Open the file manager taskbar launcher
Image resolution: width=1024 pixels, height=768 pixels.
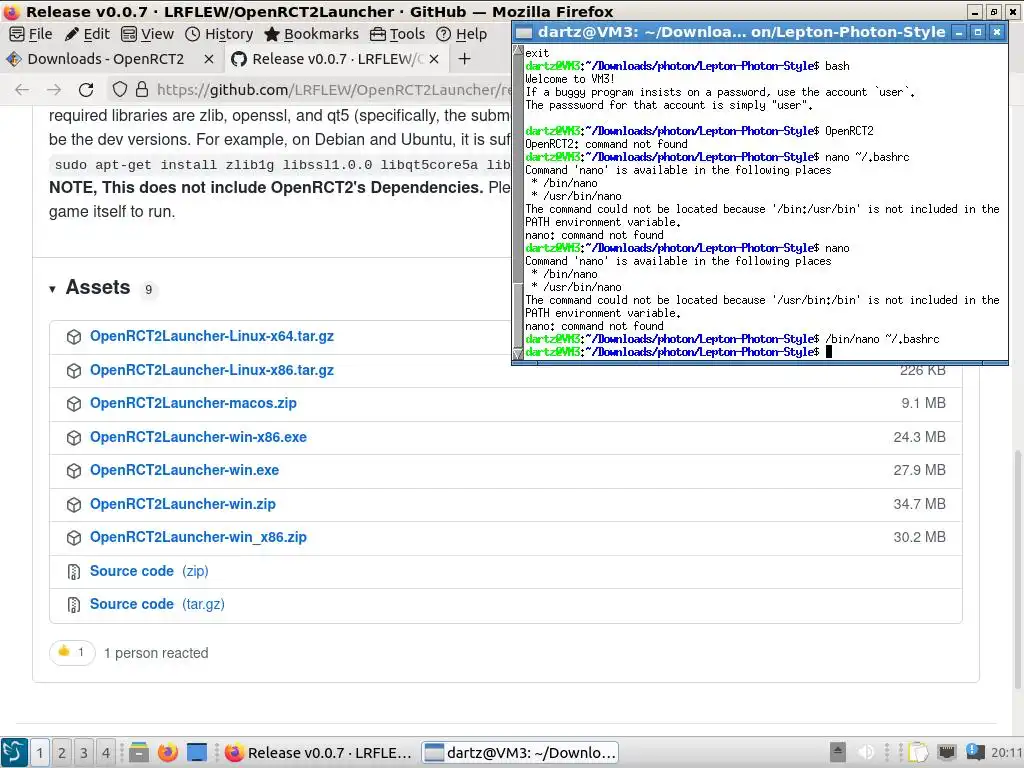tap(138, 753)
